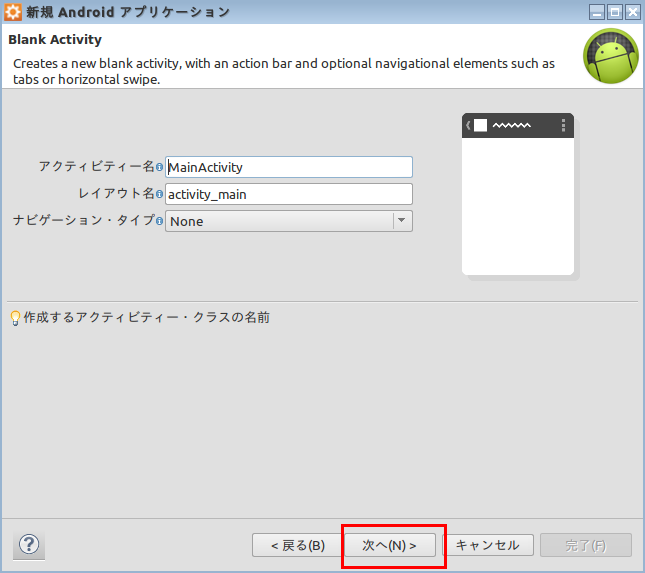Click the MainActivity name field

coord(289,167)
